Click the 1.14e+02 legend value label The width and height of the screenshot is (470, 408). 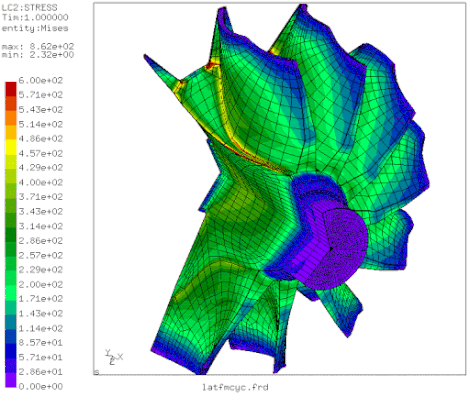[41, 328]
